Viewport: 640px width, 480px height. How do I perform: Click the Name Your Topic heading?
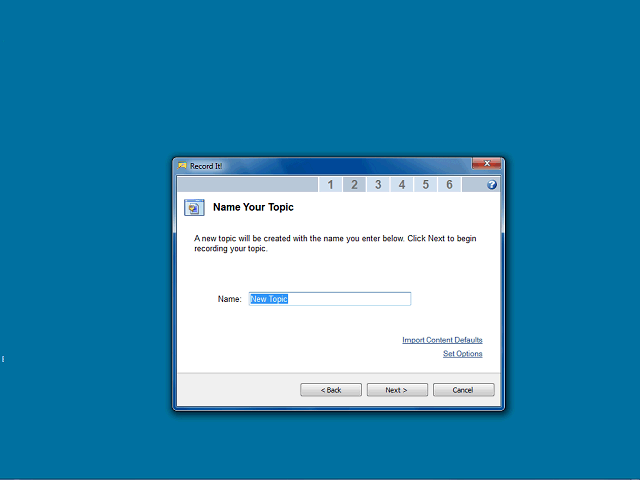[253, 207]
